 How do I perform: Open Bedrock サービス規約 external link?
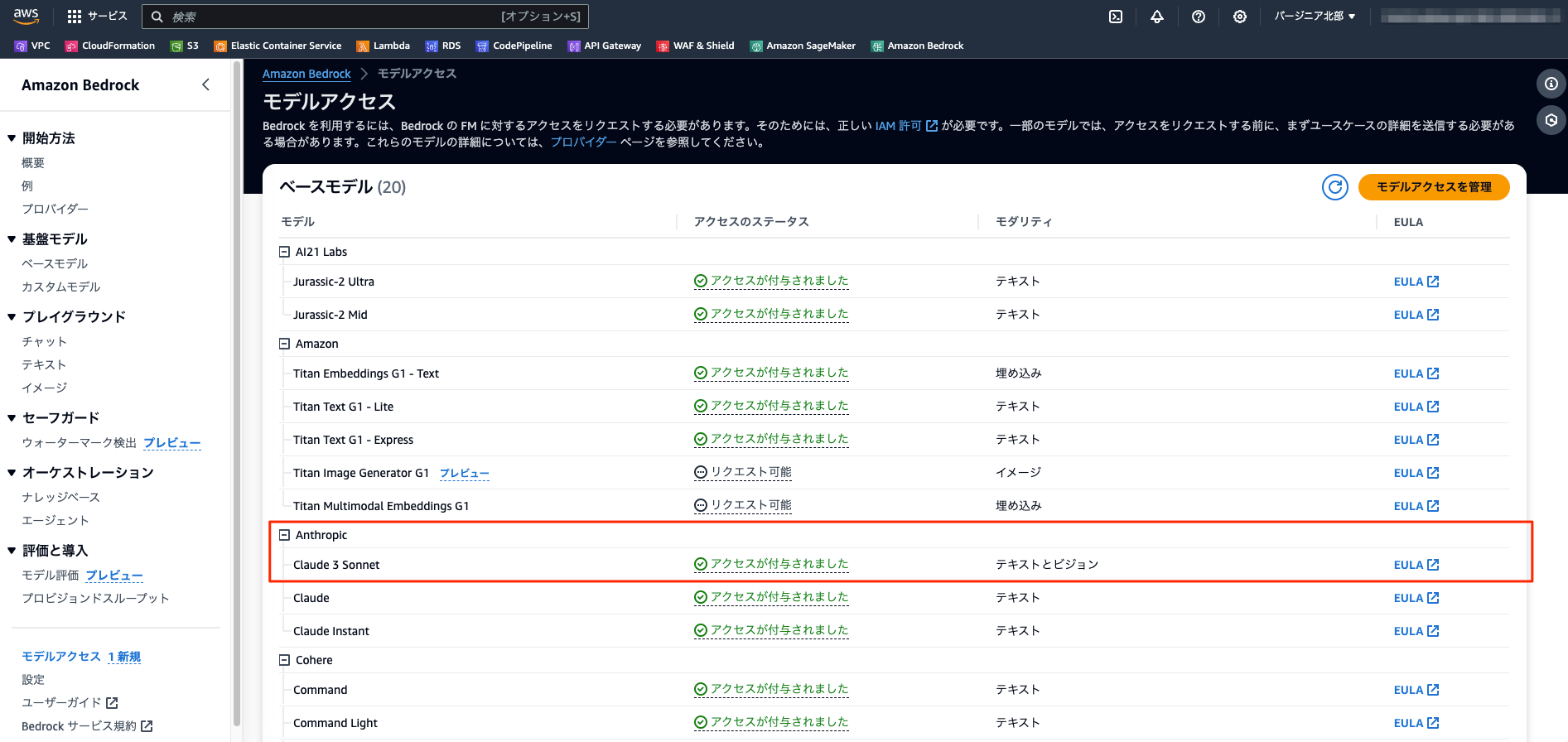pos(87,726)
